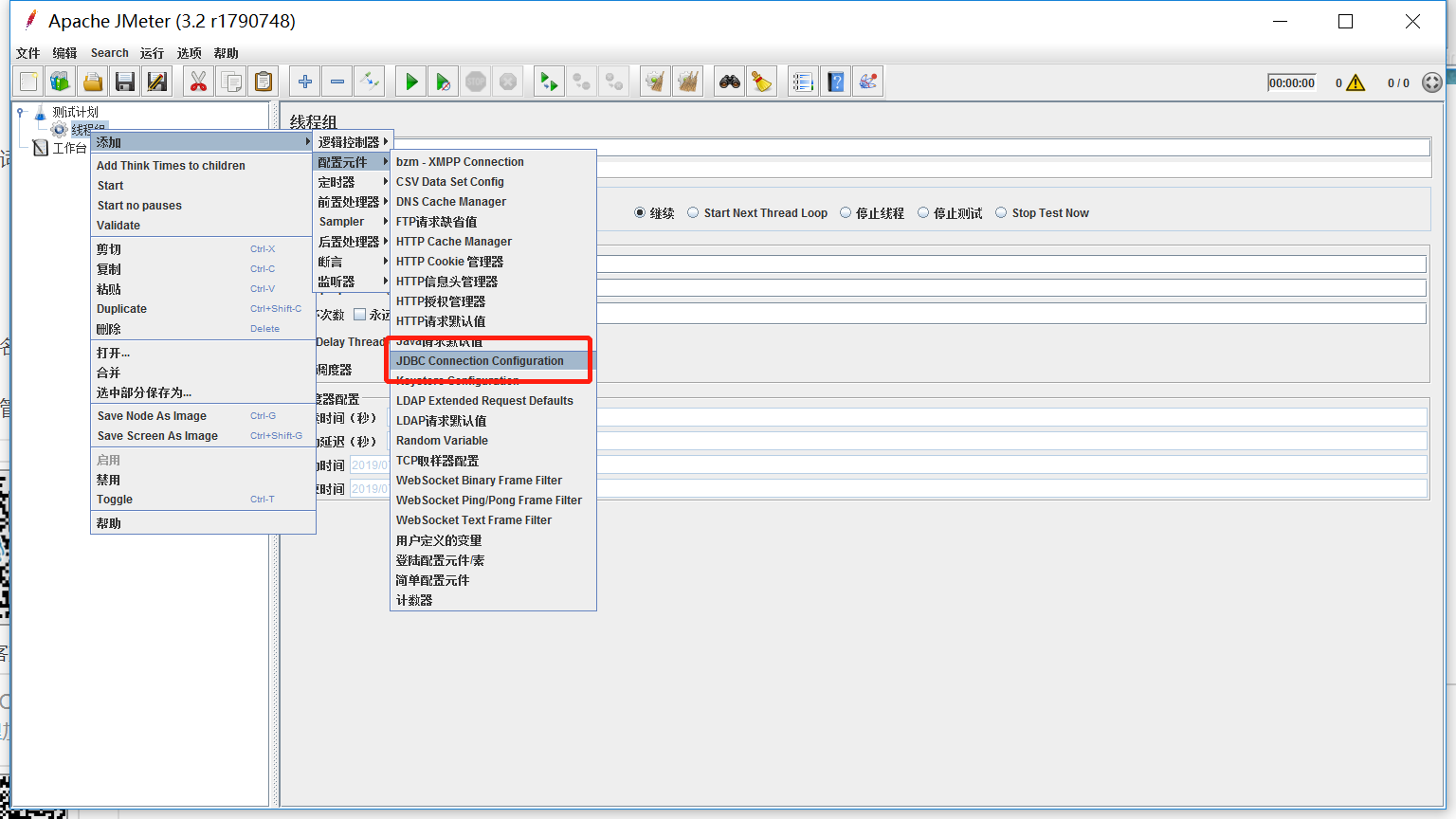The height and width of the screenshot is (819, 1456).
Task: Click the Cut scissors toolbar icon
Action: (198, 82)
